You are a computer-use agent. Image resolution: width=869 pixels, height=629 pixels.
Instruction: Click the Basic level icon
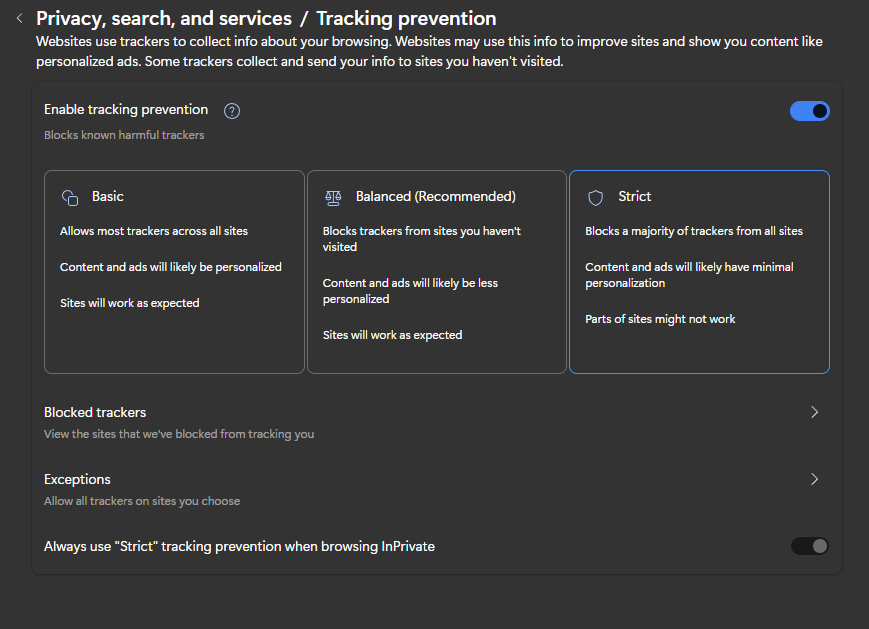[70, 198]
